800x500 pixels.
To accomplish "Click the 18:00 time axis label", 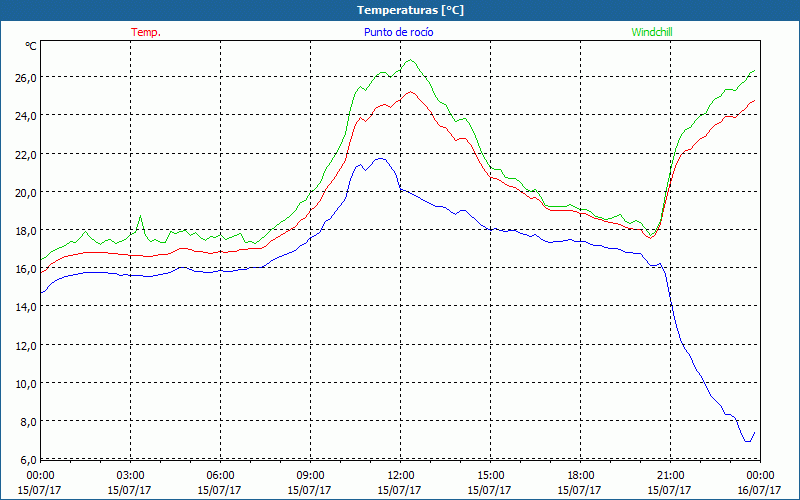I will pos(580,476).
